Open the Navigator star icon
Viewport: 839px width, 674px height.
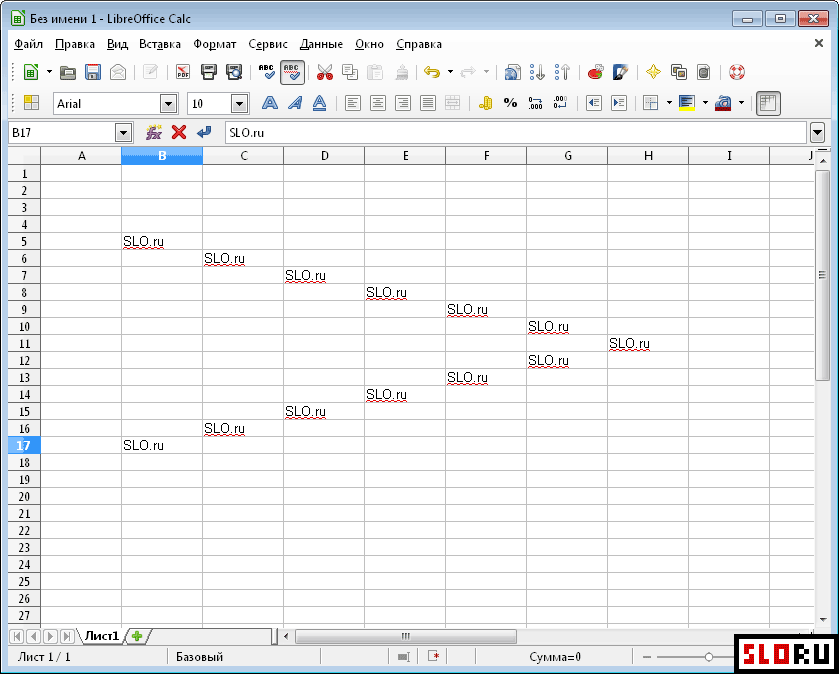tap(653, 72)
